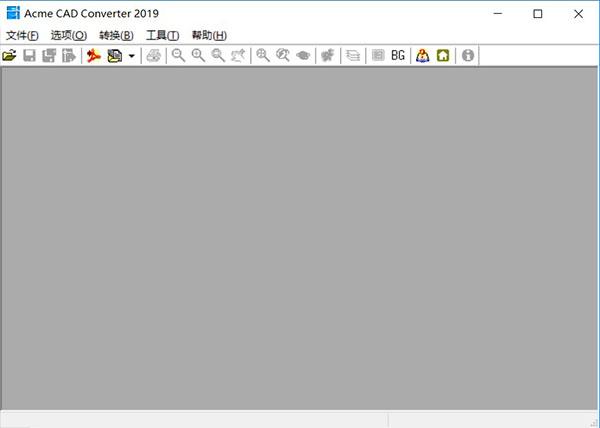
Task: Click the zoom extents magnifier icon
Action: click(263, 55)
